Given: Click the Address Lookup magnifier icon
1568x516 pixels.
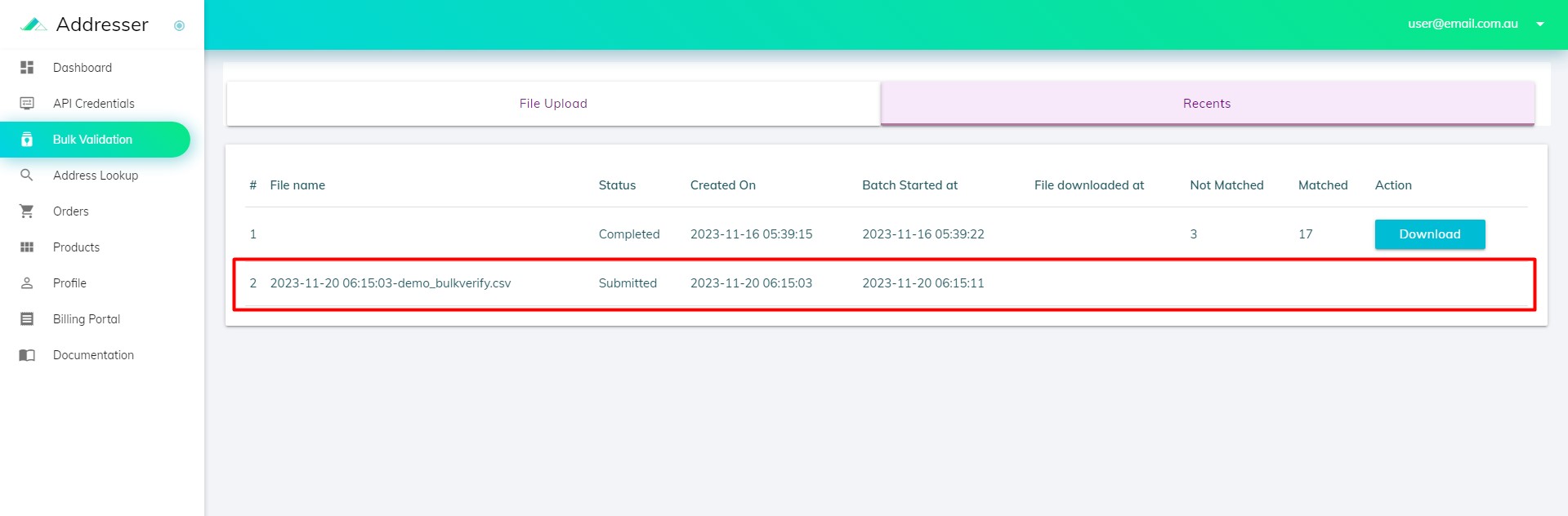Looking at the screenshot, I should (x=27, y=176).
